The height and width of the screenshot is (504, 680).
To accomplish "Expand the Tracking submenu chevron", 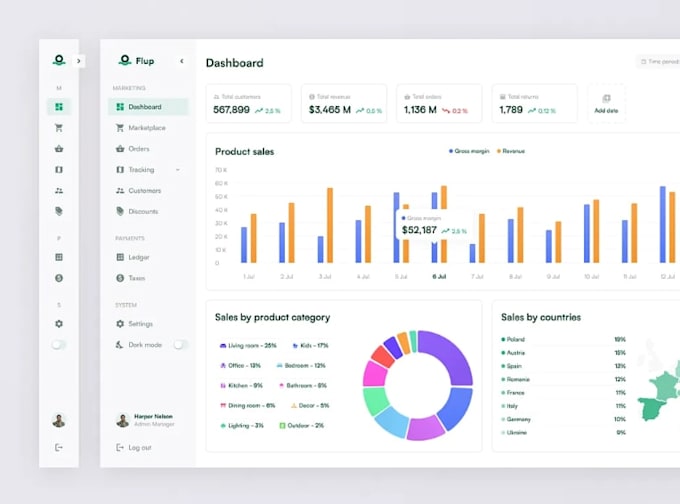I will 178,170.
